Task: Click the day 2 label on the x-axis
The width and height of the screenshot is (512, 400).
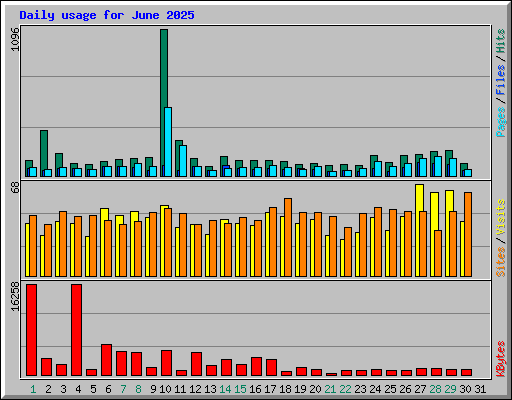Action: click(x=48, y=389)
